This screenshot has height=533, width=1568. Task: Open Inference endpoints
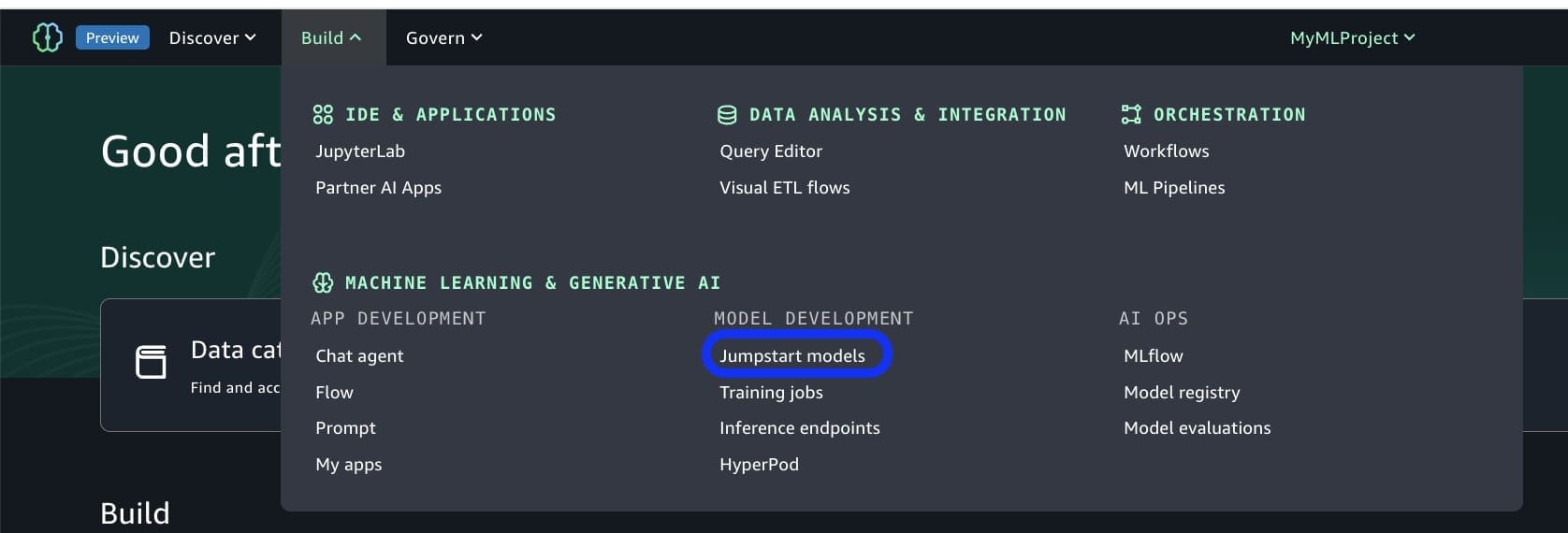(x=800, y=427)
